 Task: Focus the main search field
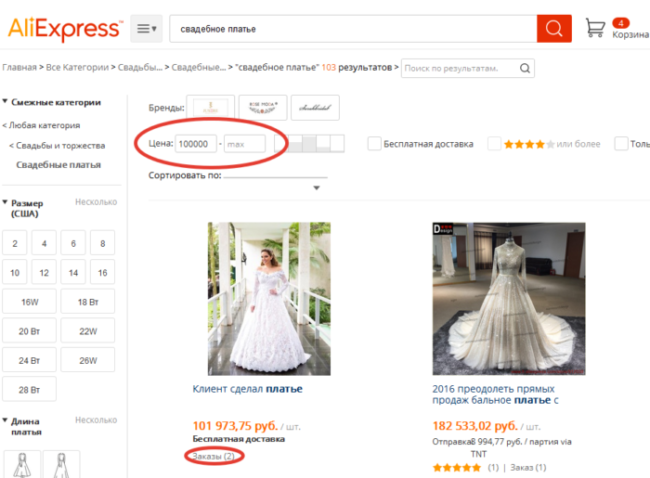(x=353, y=29)
